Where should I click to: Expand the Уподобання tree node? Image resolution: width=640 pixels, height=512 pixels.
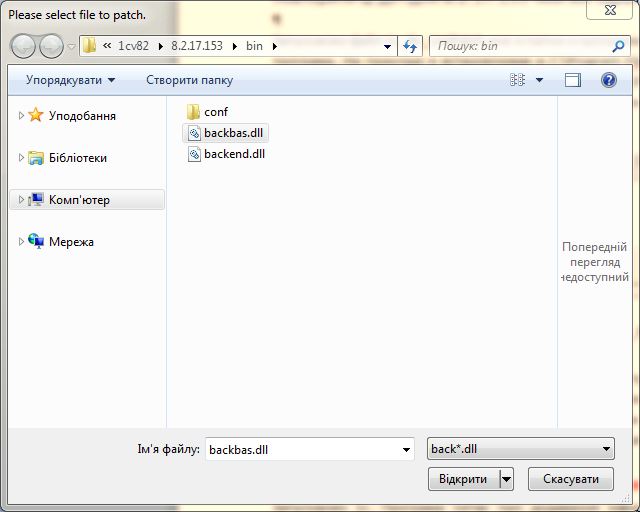(x=21, y=116)
